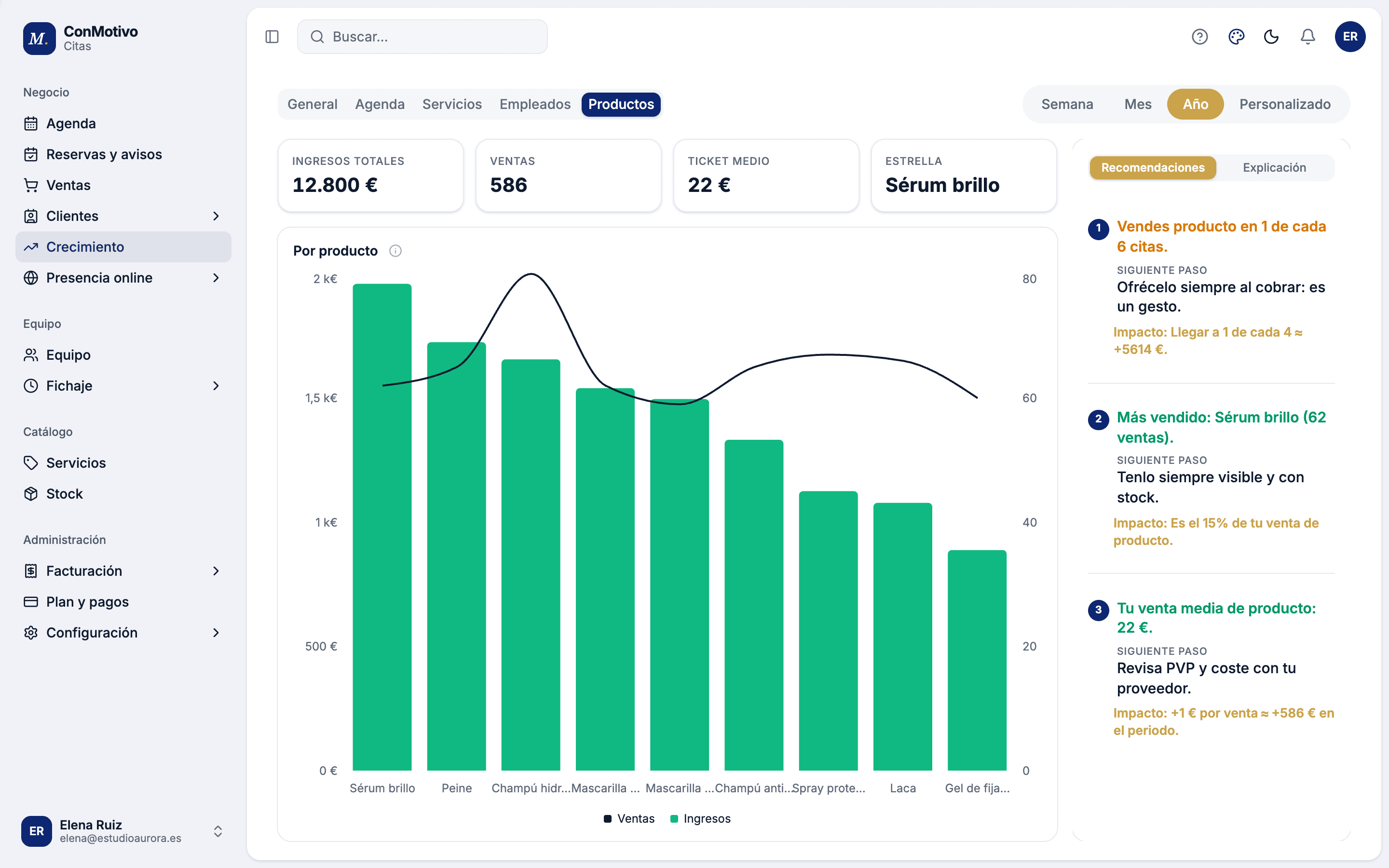Toggle the Ventas series in chart legend
The height and width of the screenshot is (868, 1389).
point(629,819)
